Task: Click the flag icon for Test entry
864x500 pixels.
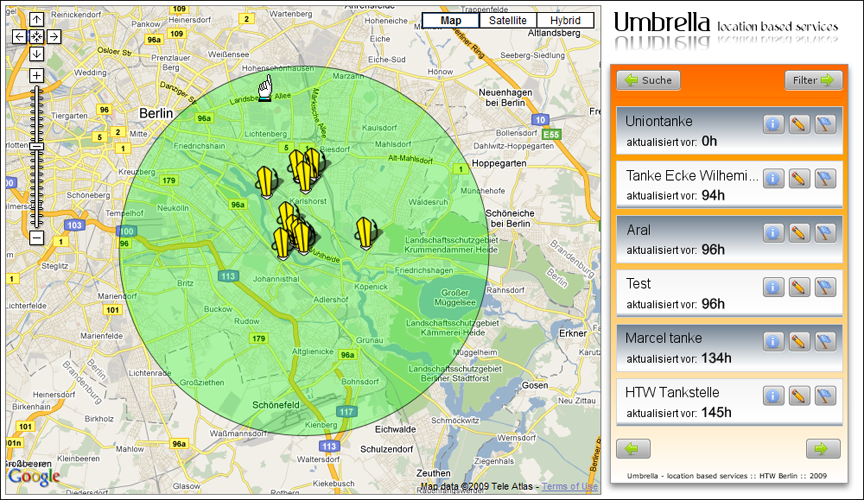Action: [x=825, y=287]
